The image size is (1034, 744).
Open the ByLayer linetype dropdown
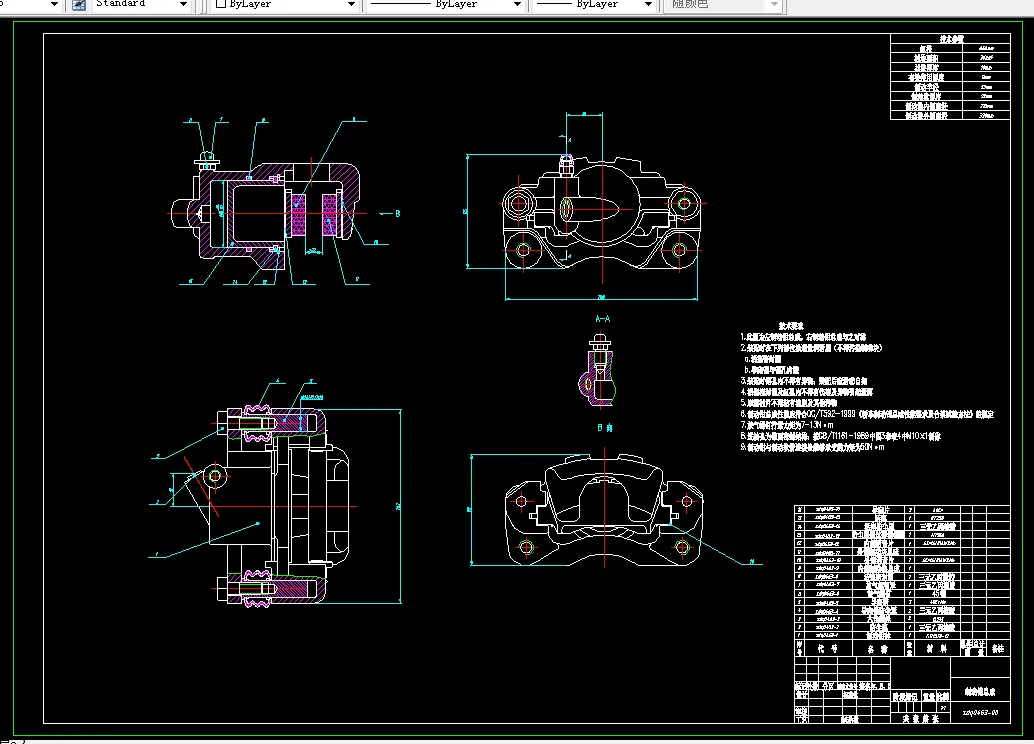(518, 5)
